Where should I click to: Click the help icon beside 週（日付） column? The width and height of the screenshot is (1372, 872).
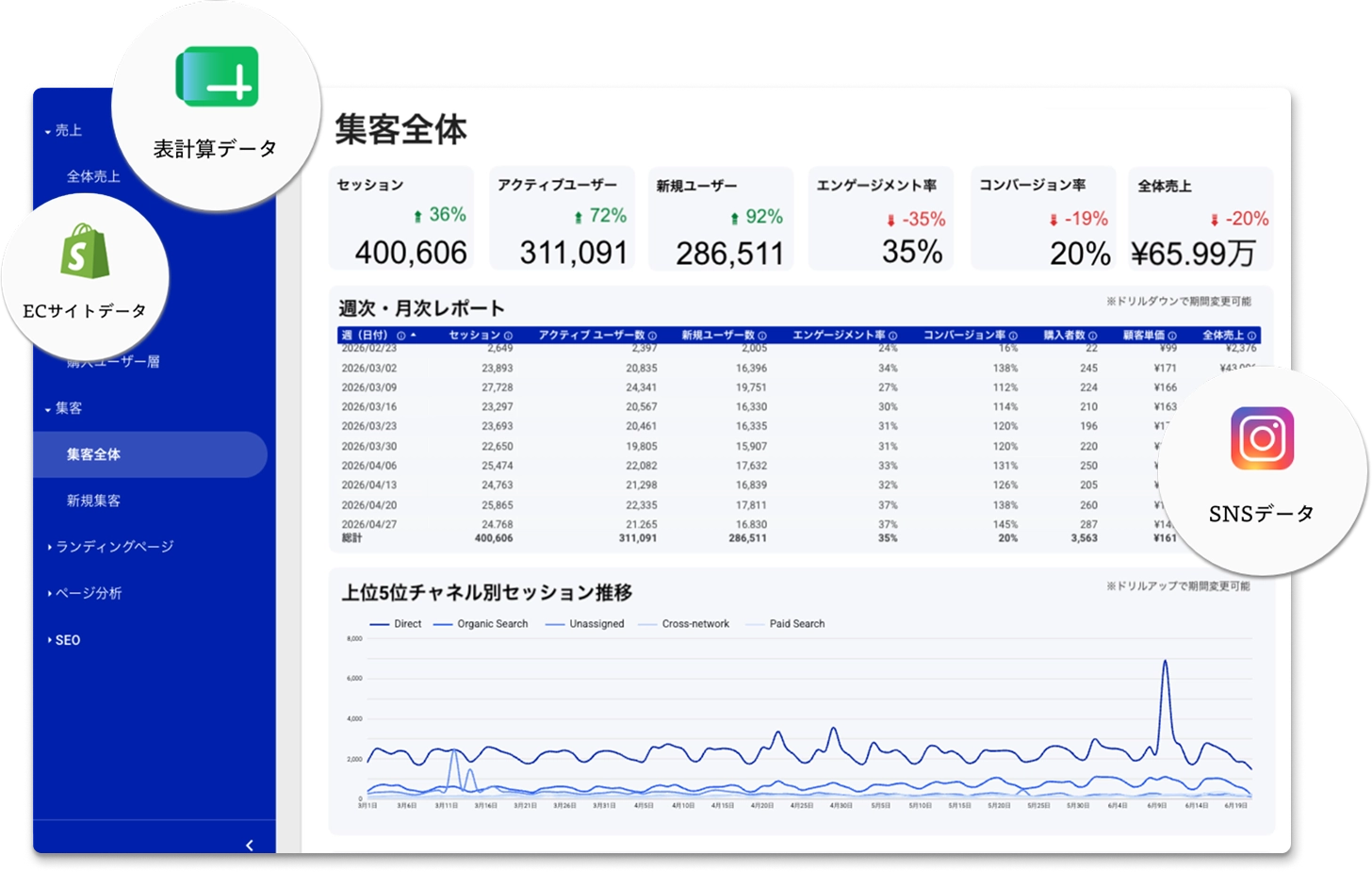tap(400, 336)
